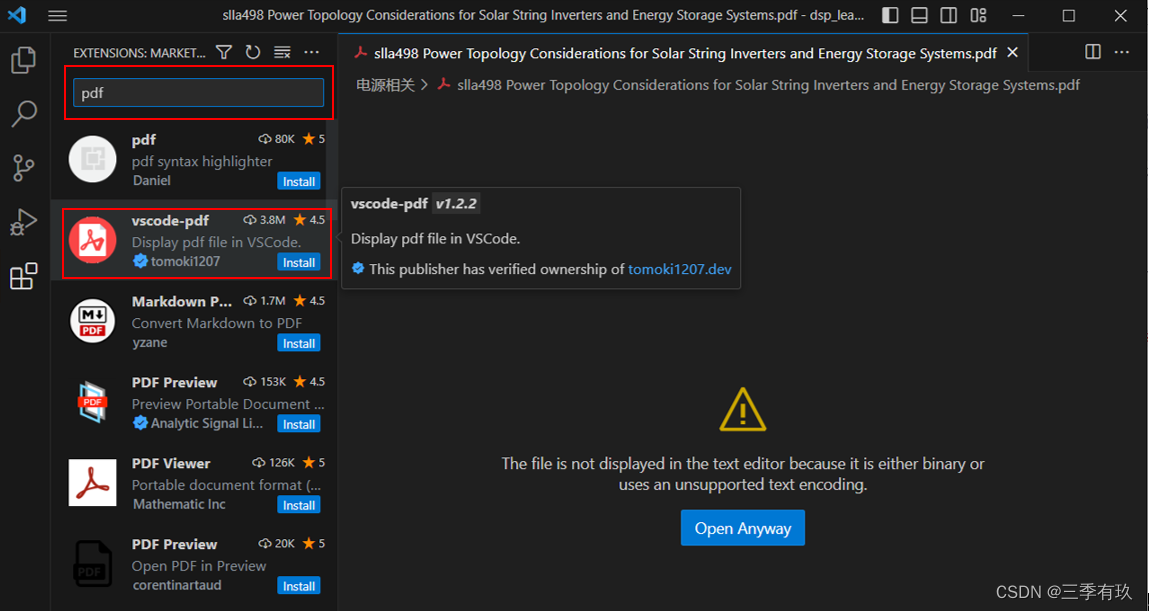This screenshot has width=1149, height=611.
Task: Open the filter for extension search results
Action: point(223,52)
